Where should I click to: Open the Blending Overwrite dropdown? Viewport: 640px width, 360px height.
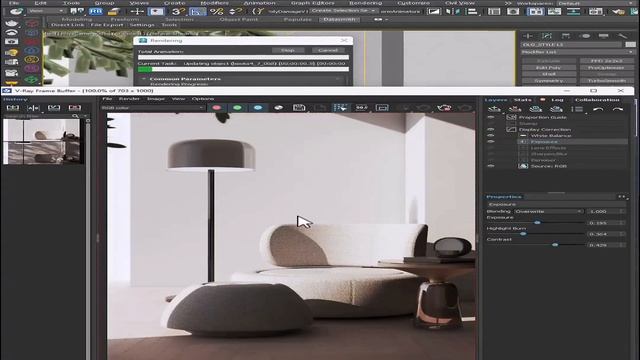coord(549,211)
